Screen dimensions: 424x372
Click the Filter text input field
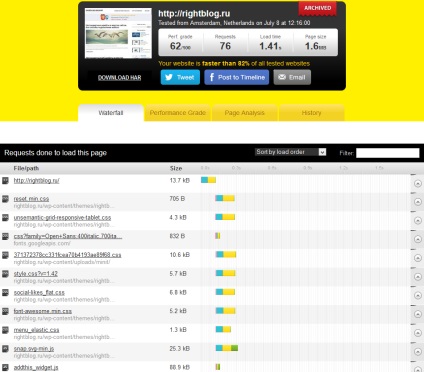coord(387,153)
